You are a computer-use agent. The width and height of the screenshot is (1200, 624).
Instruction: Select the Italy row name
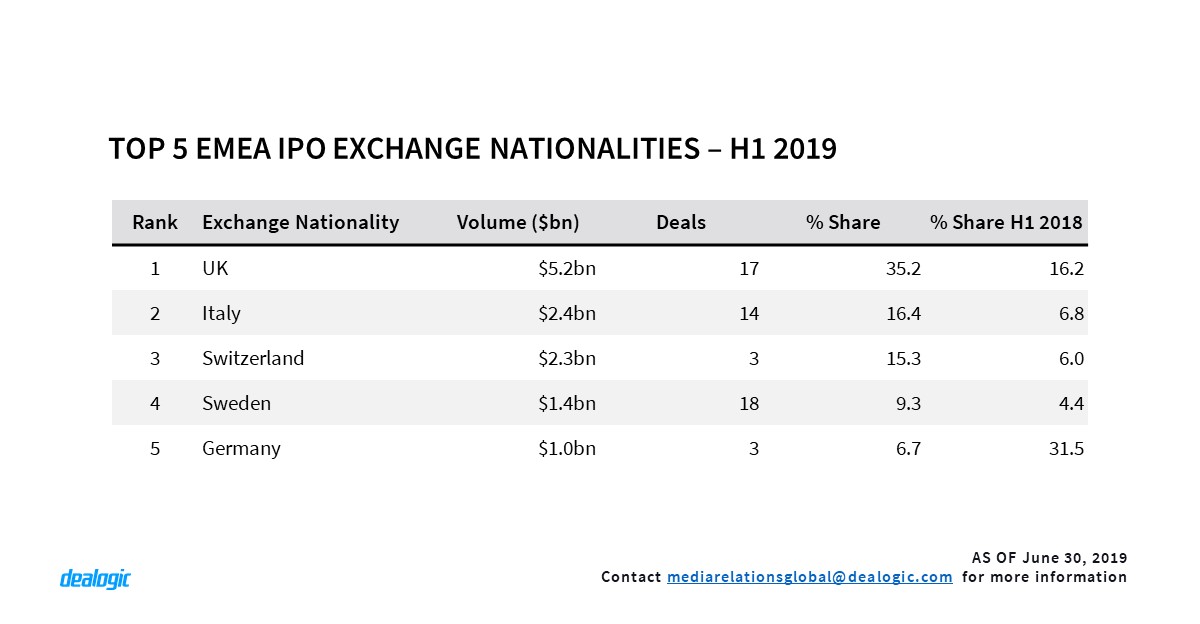point(221,313)
